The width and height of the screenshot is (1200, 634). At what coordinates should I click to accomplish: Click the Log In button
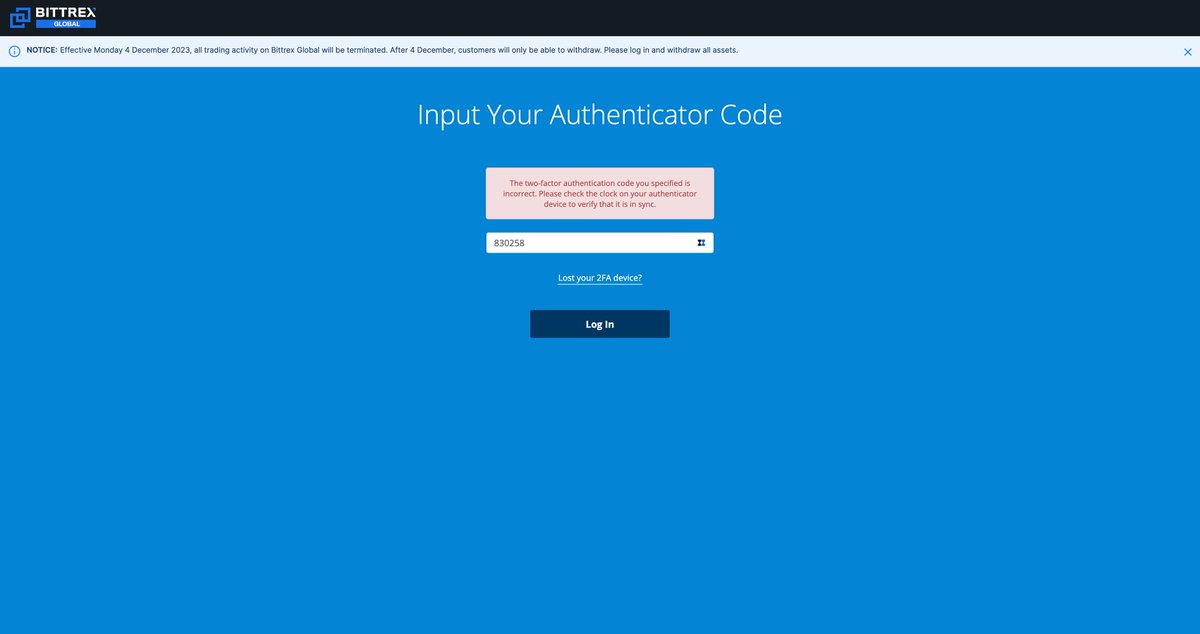coord(600,324)
